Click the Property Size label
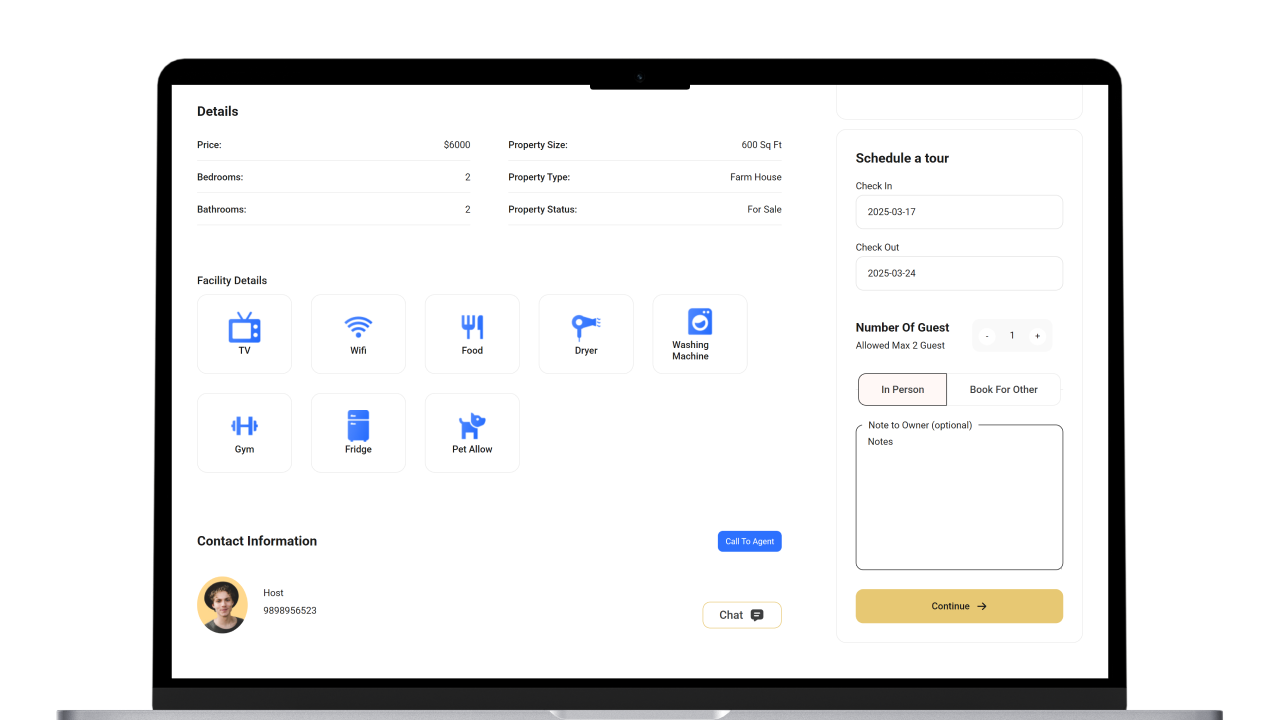This screenshot has width=1280, height=720. [538, 145]
